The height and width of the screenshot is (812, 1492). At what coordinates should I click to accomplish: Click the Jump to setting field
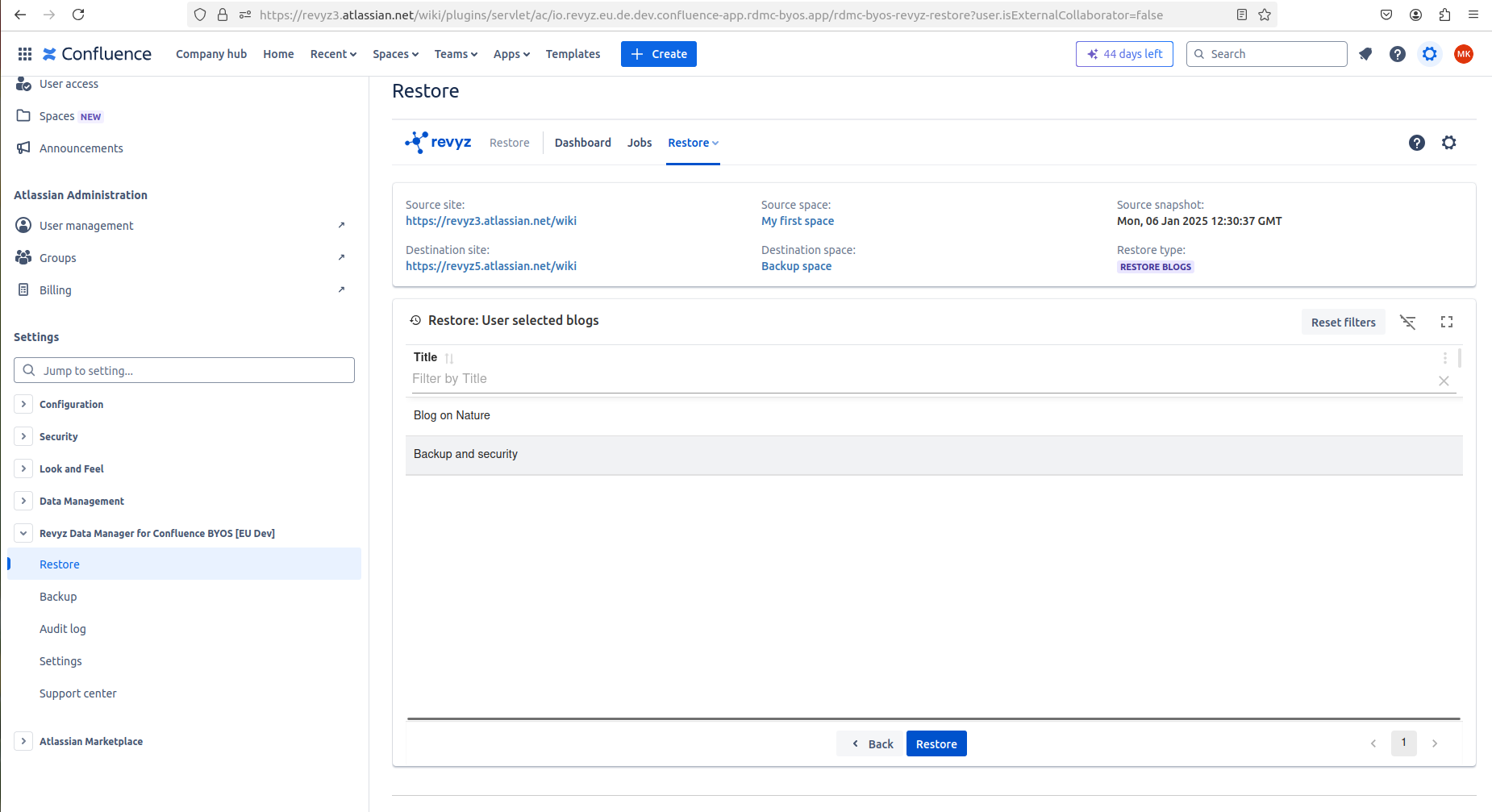184,370
